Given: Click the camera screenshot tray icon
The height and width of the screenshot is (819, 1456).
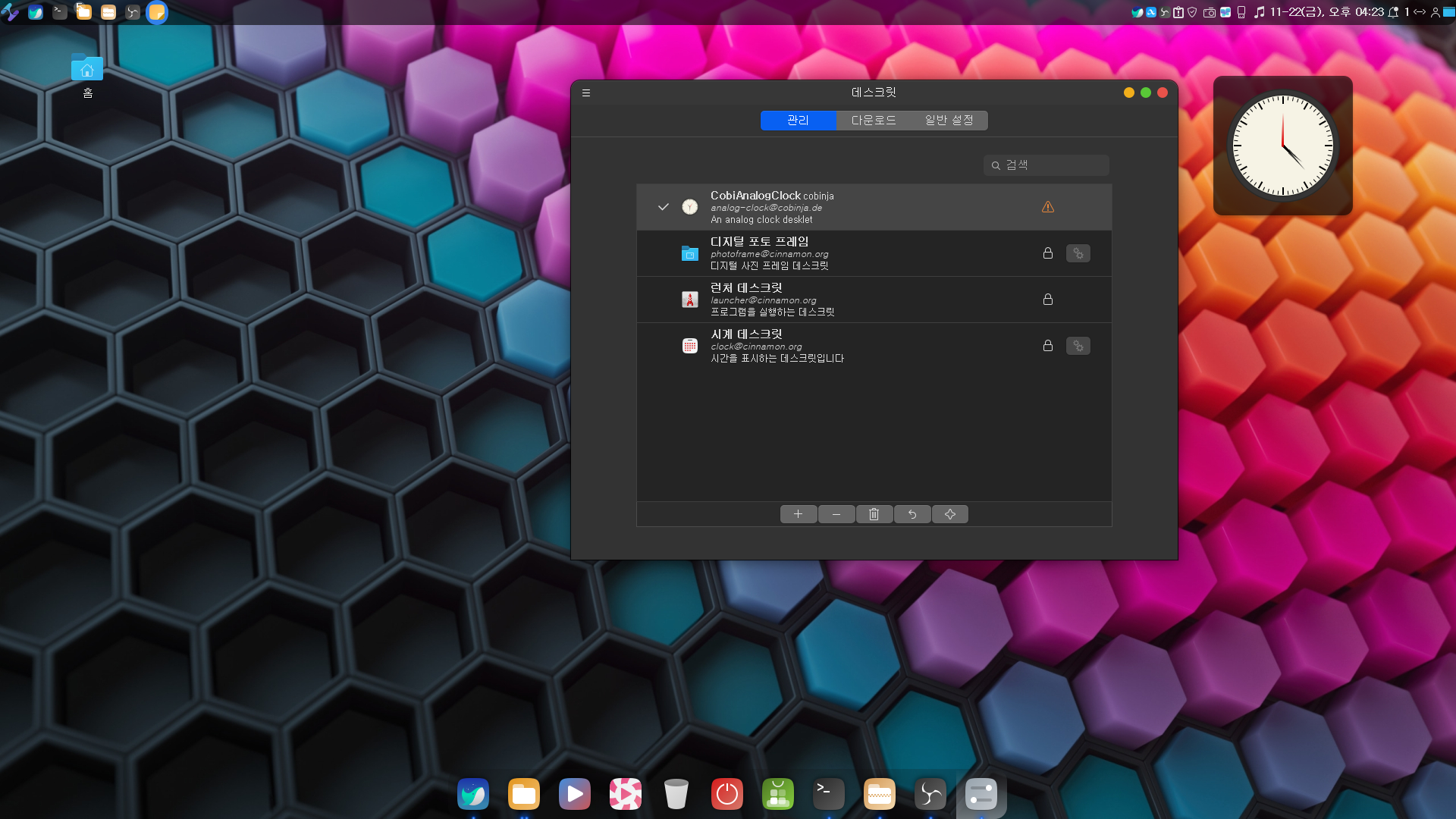Looking at the screenshot, I should coord(1210,12).
